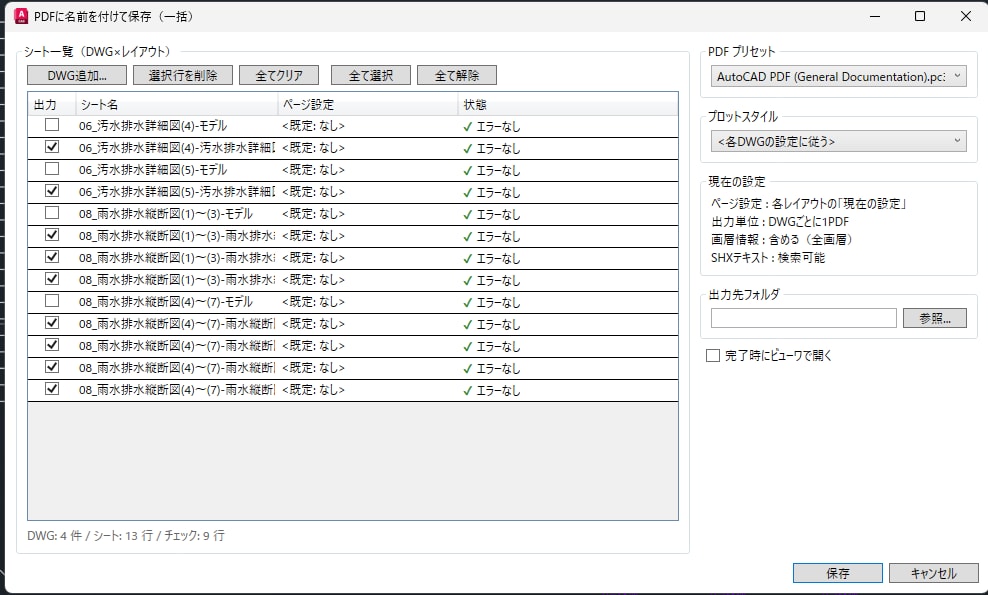
Task: Enable output for 06_汚水排水詳細図(4)-モデル
Action: tap(52, 125)
